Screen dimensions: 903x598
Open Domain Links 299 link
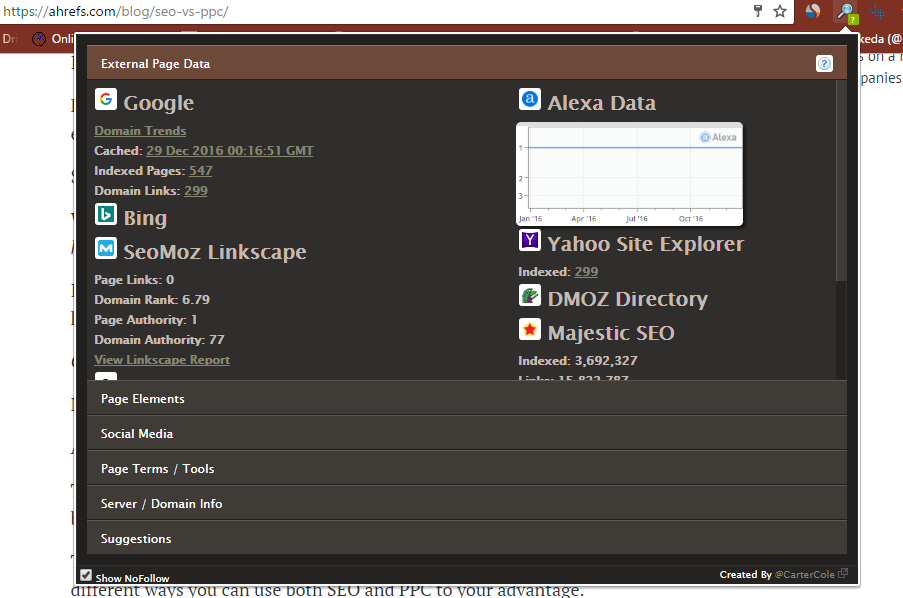196,191
